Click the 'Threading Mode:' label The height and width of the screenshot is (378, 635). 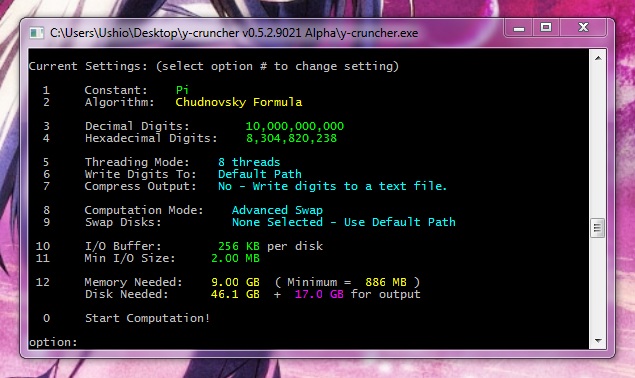click(x=137, y=162)
